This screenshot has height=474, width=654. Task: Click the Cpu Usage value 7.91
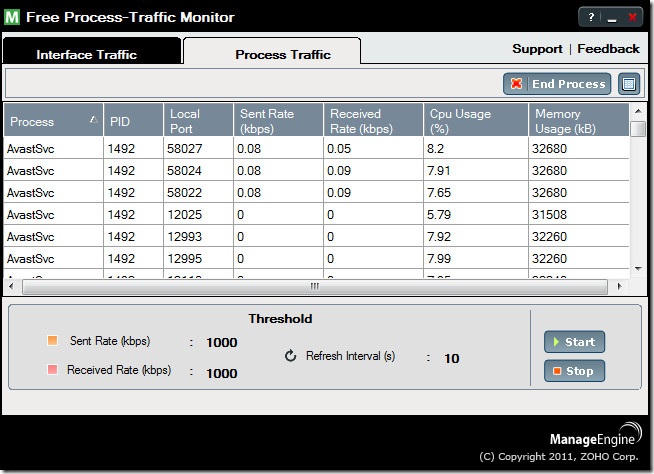coord(439,171)
